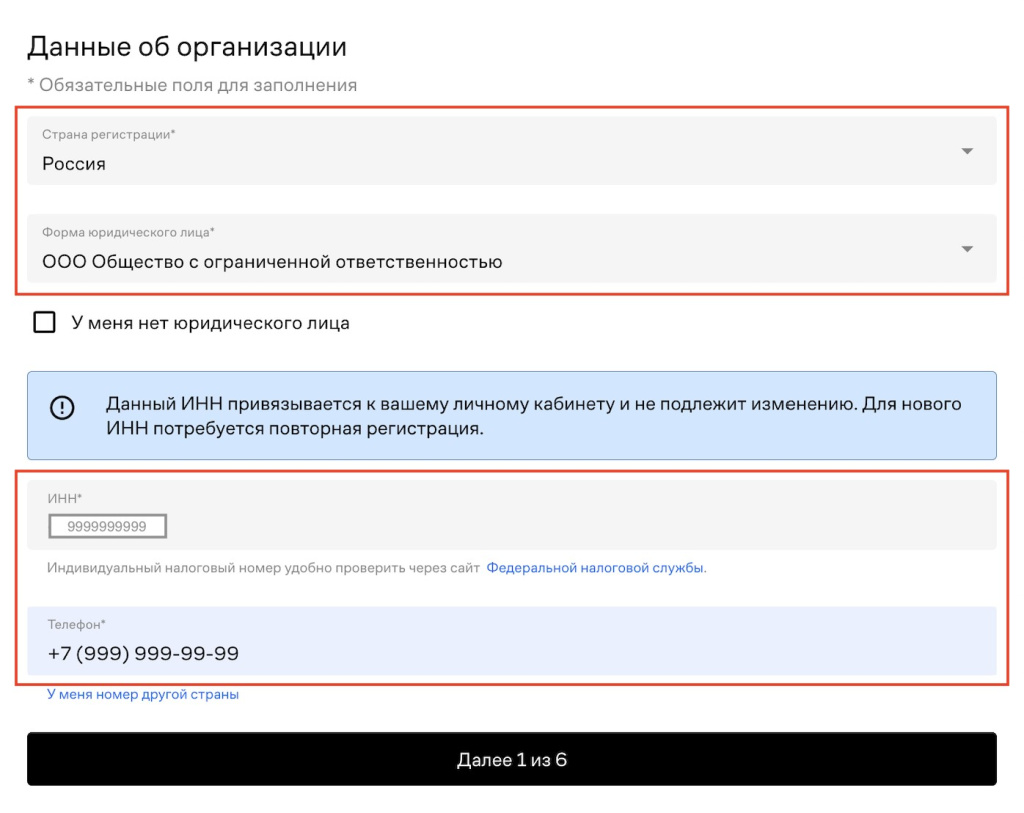The width and height of the screenshot is (1024, 813).
Task: Click the 'Форма юридического лица' field label
Action: [x=128, y=232]
